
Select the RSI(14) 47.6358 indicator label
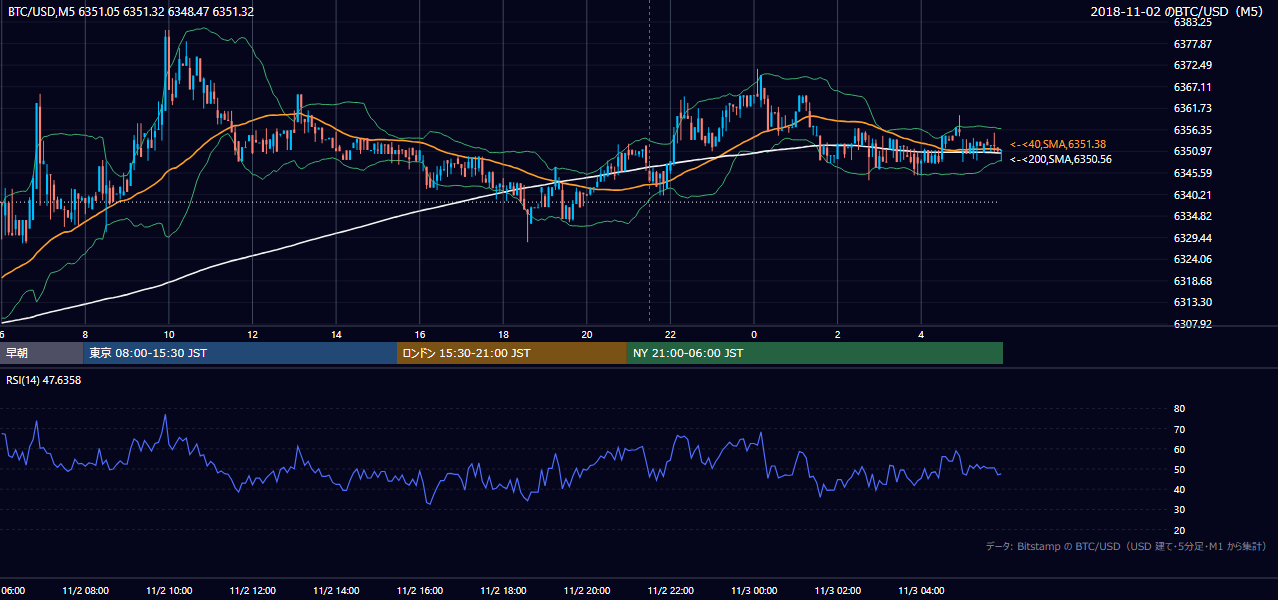pyautogui.click(x=44, y=380)
